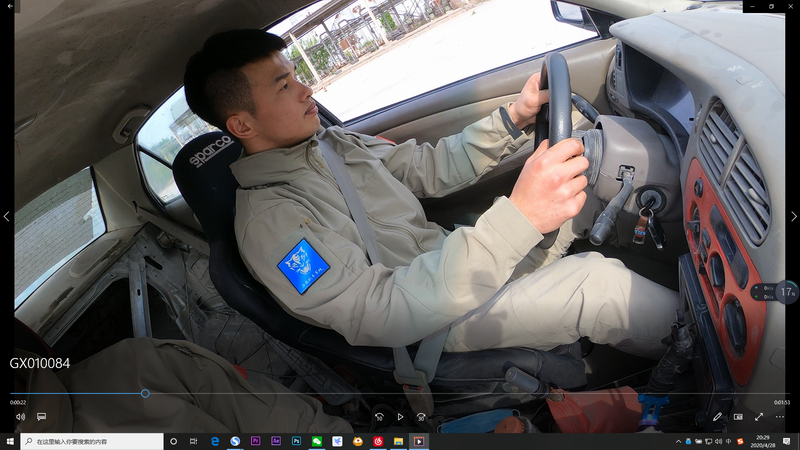The height and width of the screenshot is (450, 800).
Task: Open Adobe Premiere Pro from taskbar
Action: 256,441
